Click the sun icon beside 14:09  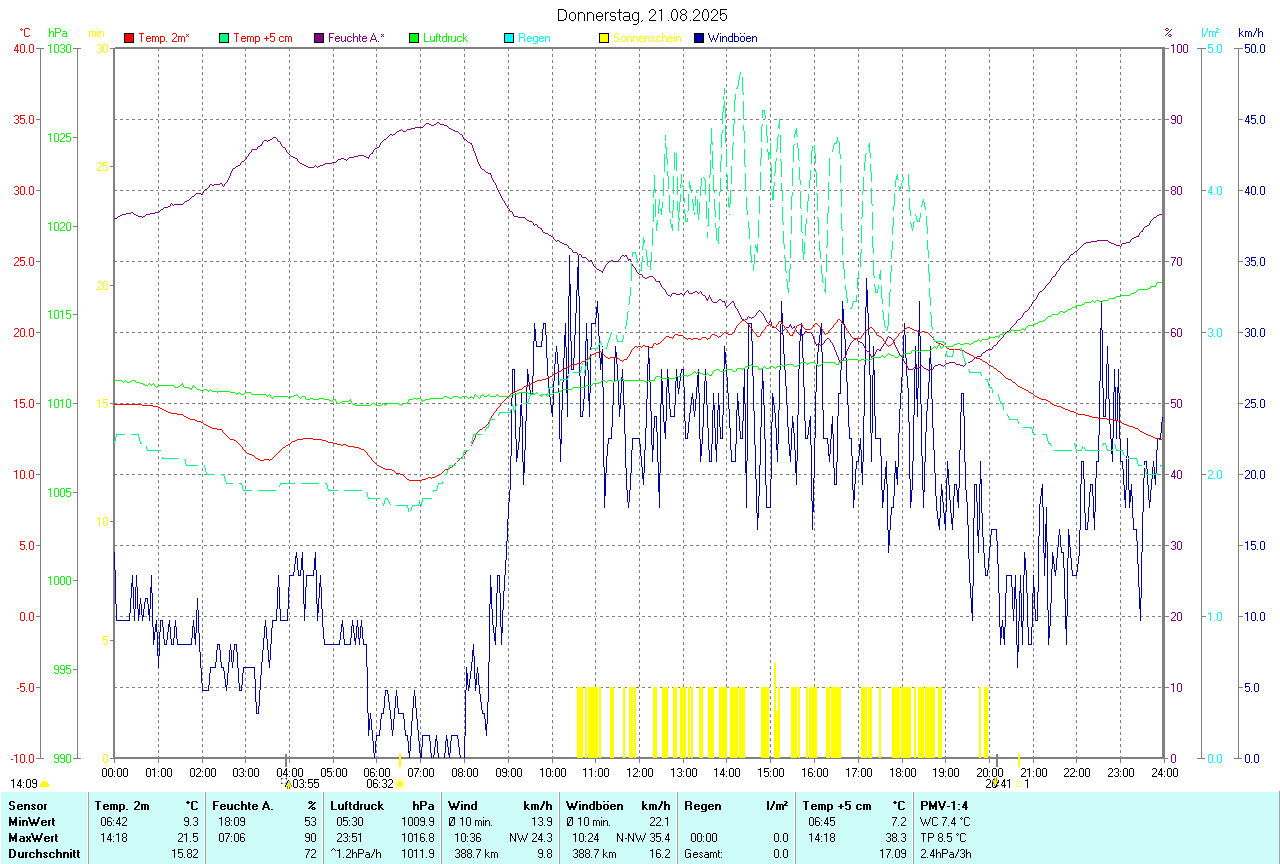pyautogui.click(x=44, y=784)
